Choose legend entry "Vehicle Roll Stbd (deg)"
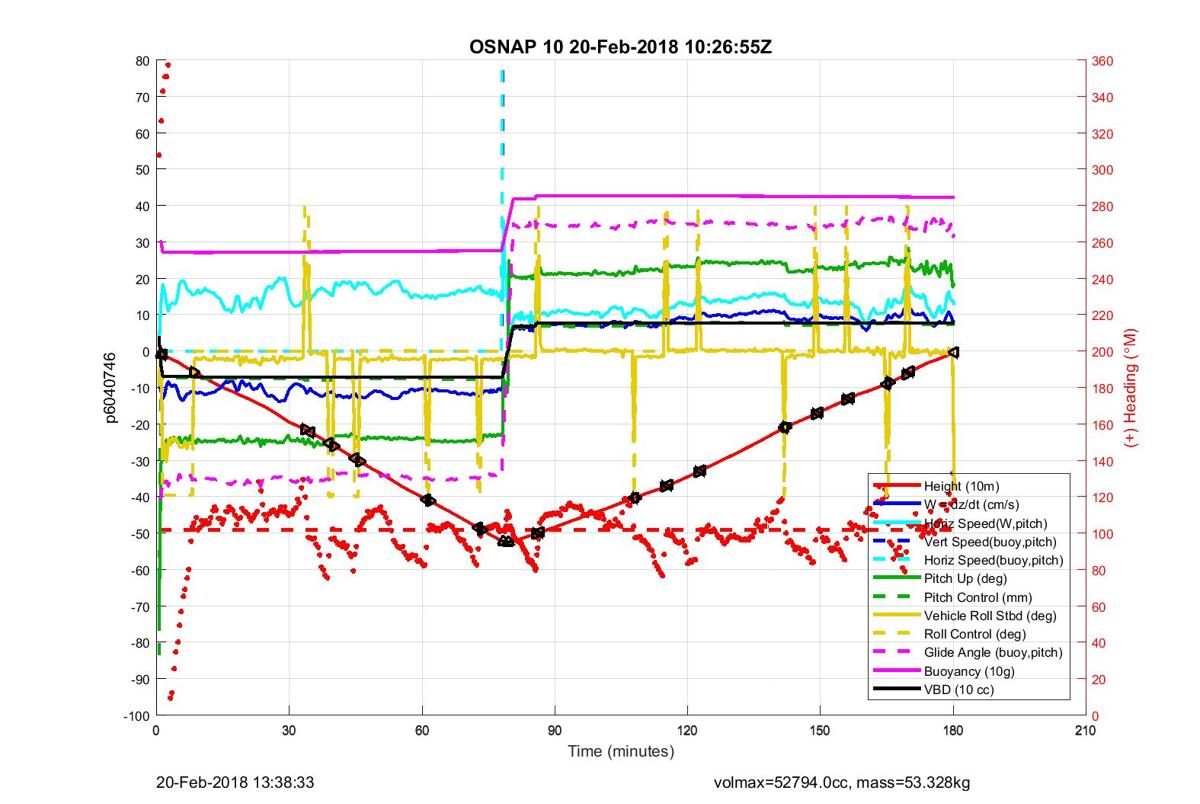 point(989,615)
